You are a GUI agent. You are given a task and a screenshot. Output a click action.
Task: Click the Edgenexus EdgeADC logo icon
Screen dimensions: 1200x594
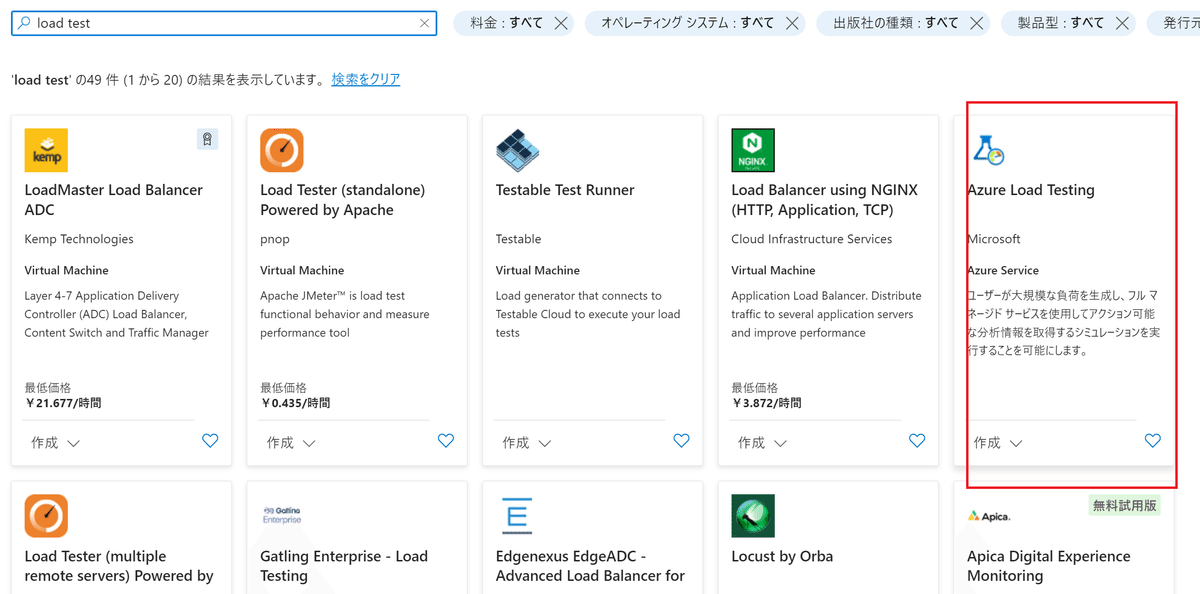(x=517, y=516)
